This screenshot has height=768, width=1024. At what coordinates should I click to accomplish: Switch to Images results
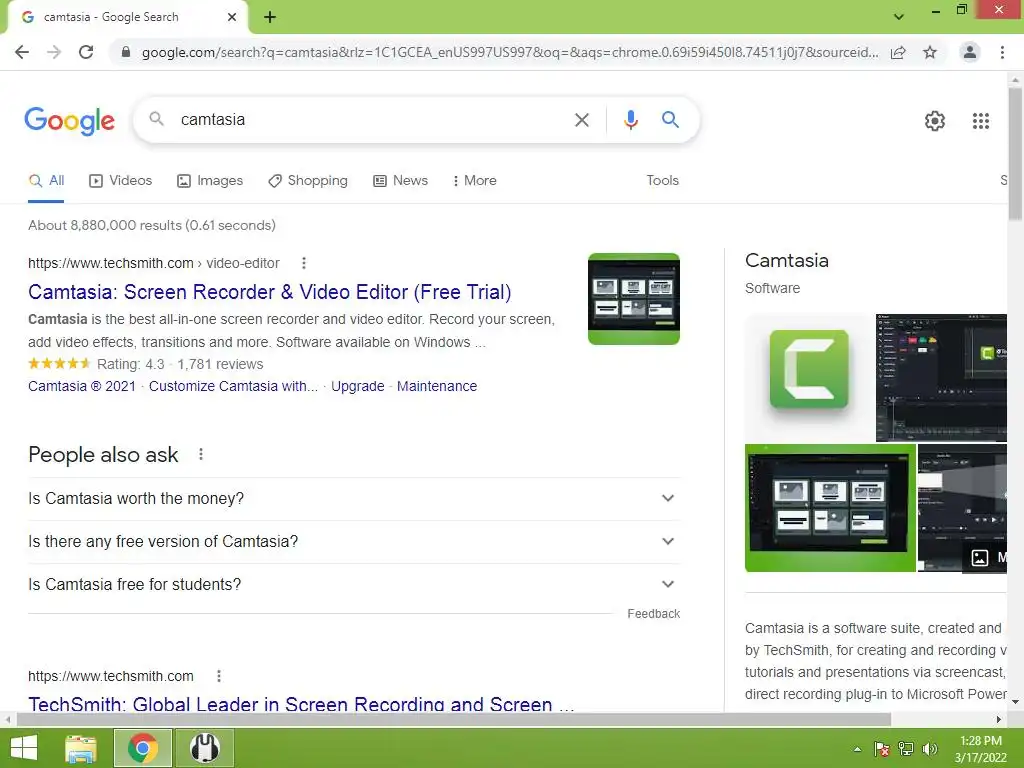[x=210, y=181]
